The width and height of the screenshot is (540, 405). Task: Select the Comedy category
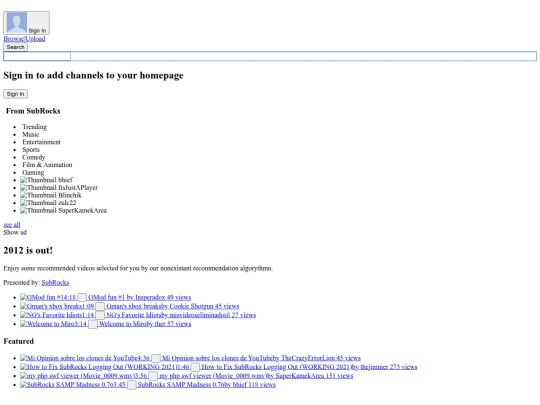34,157
